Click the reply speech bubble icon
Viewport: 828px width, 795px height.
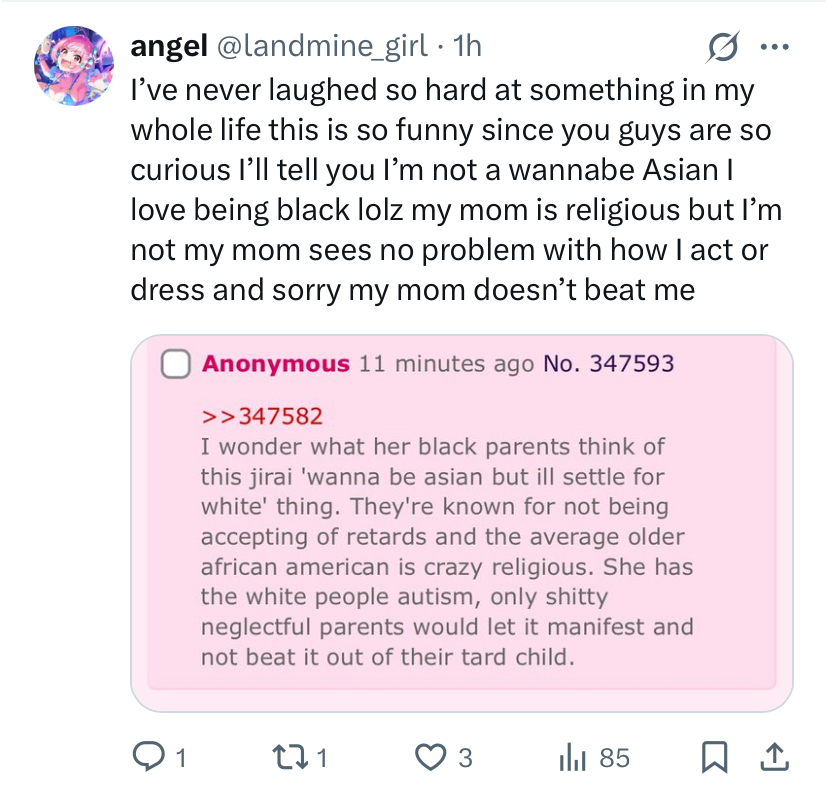point(148,757)
